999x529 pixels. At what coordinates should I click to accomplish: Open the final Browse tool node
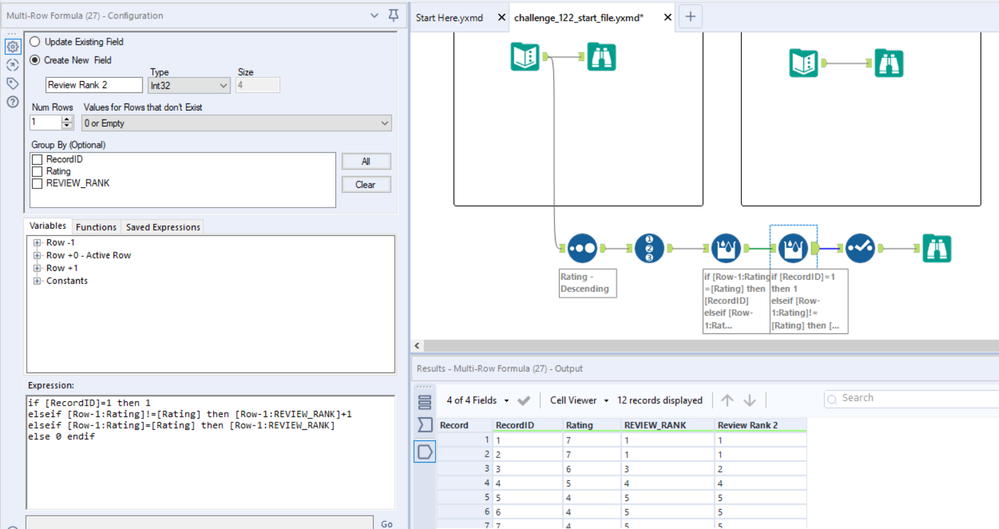point(936,248)
